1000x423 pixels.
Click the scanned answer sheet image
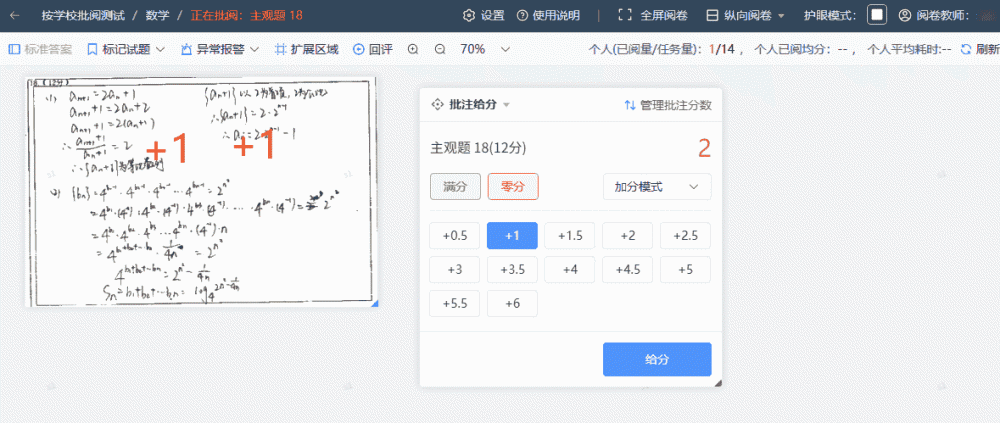point(201,190)
